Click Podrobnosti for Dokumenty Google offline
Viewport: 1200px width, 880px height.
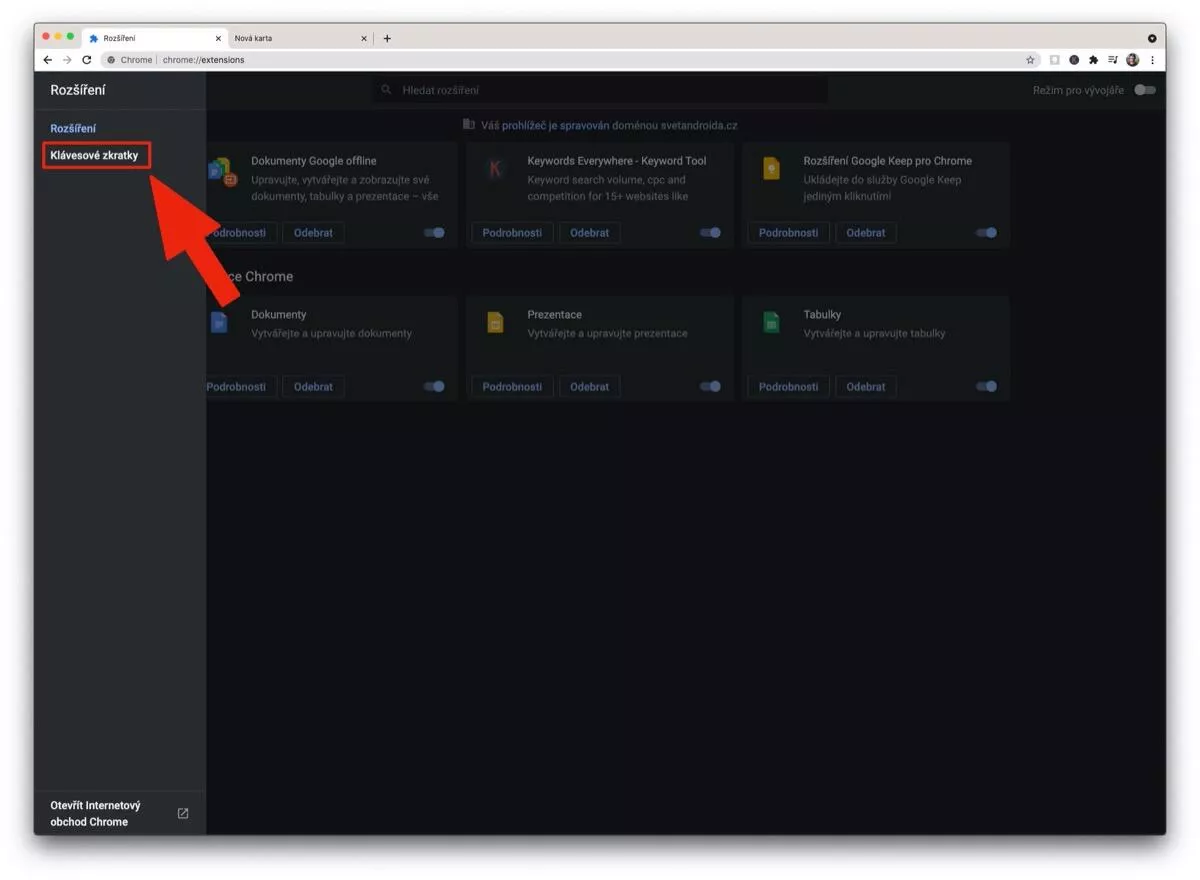click(x=241, y=232)
